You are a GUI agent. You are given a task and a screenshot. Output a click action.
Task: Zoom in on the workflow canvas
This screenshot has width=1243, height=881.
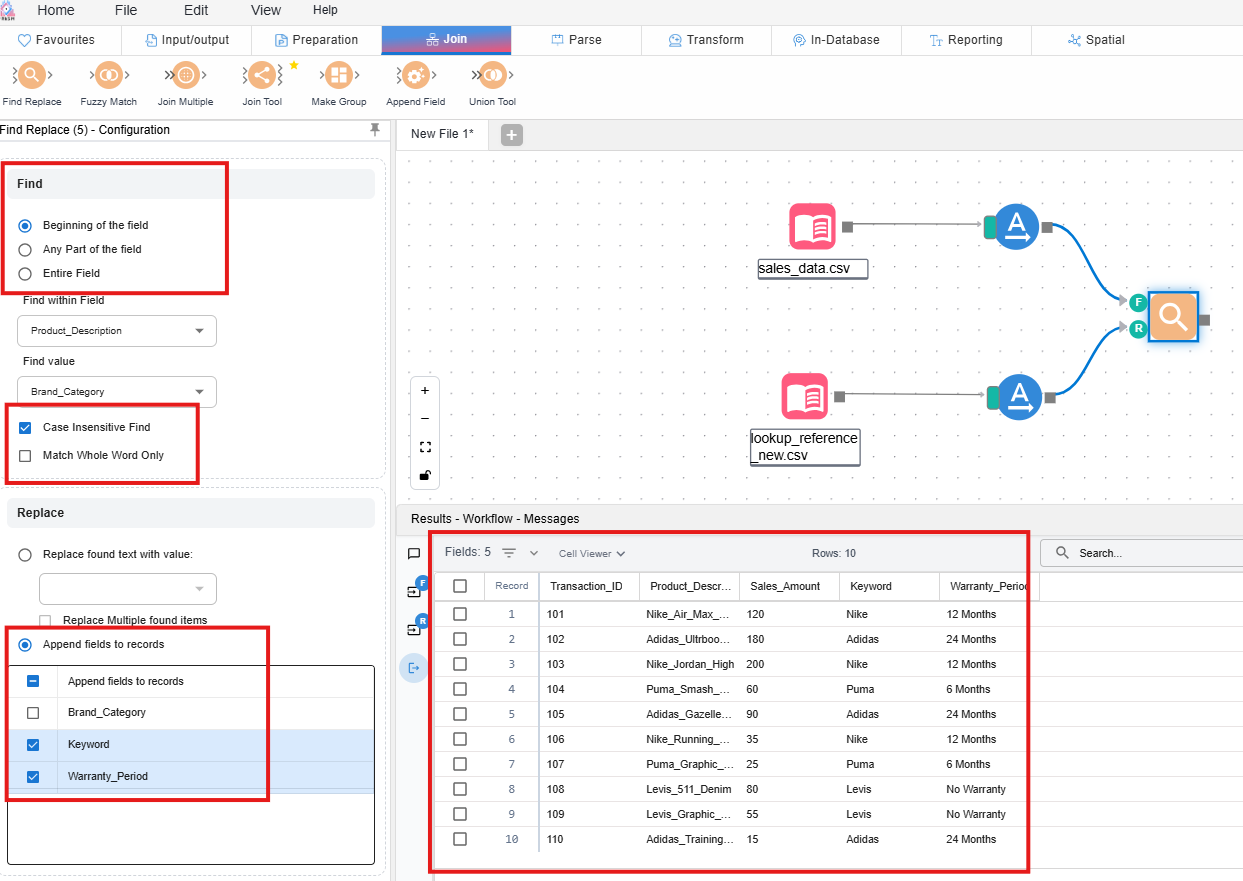[x=425, y=391]
